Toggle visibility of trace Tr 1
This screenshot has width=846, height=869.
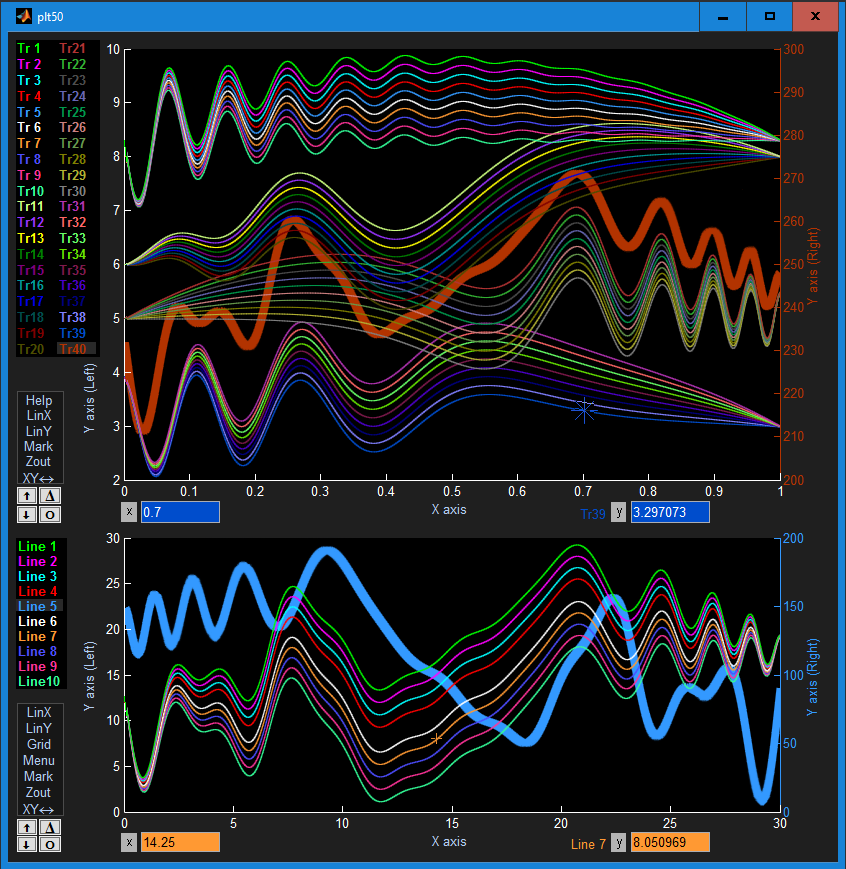29,48
